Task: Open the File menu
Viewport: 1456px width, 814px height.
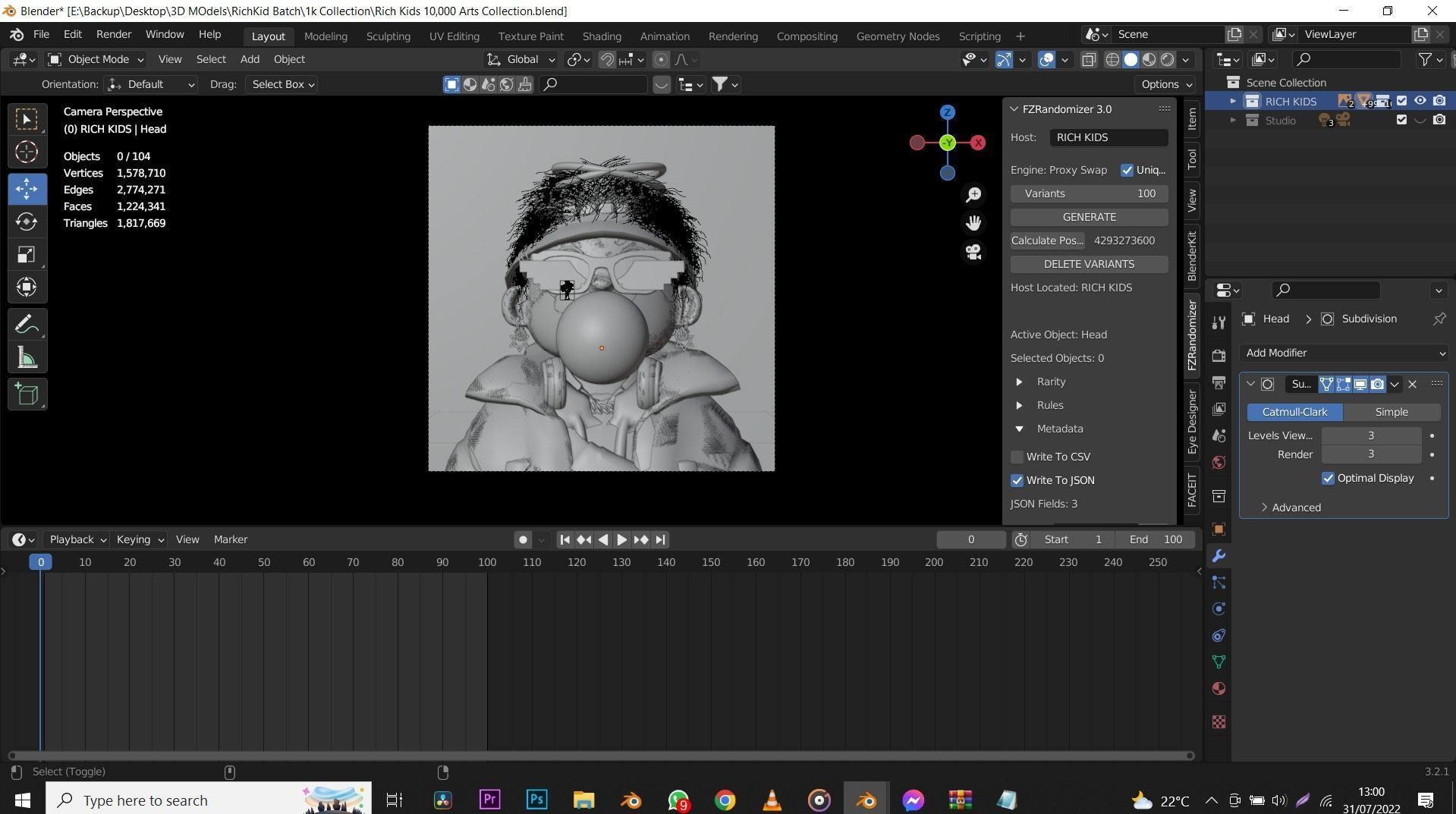Action: [41, 34]
